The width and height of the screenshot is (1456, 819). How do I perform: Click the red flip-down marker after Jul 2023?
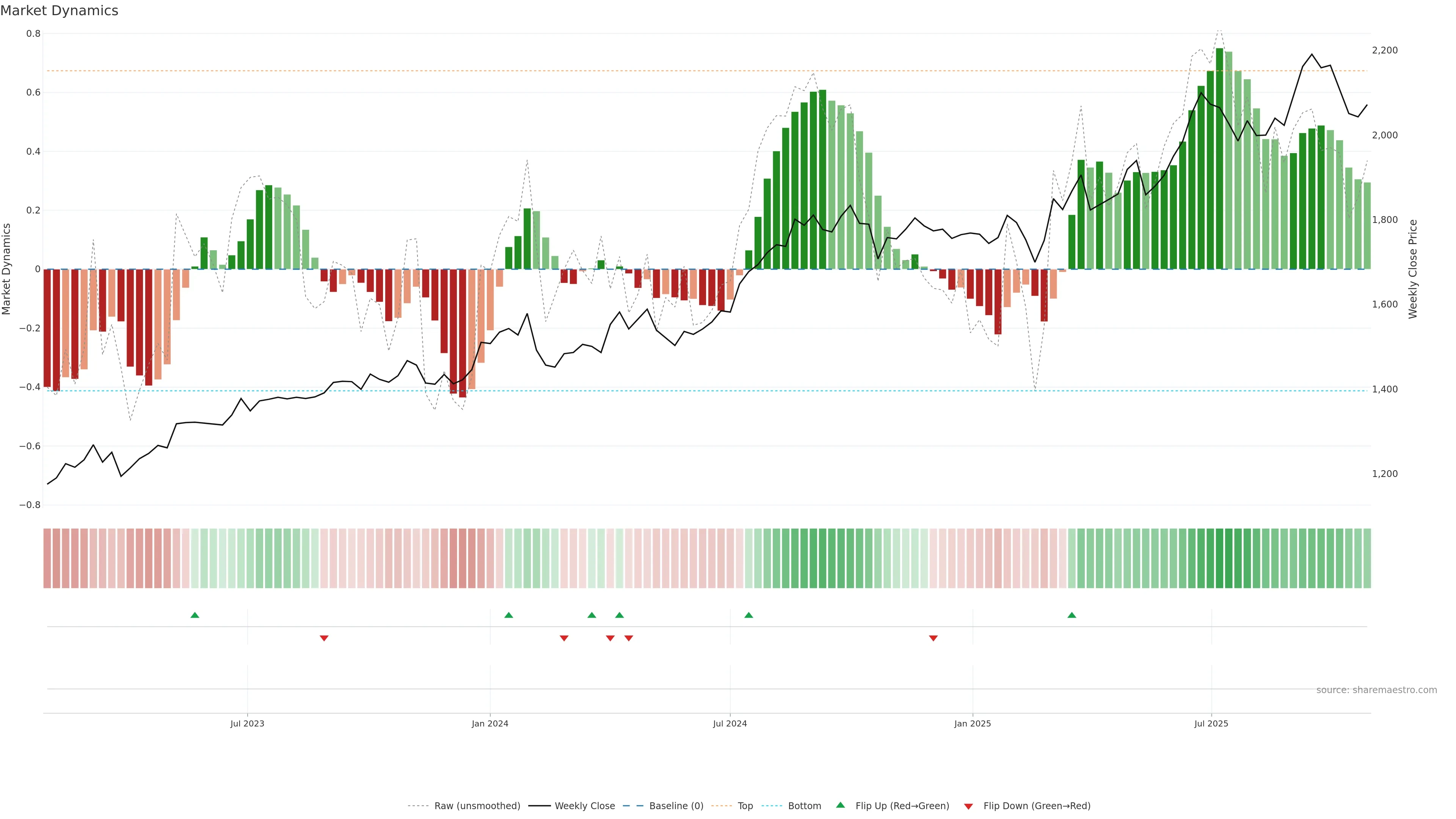(x=324, y=638)
